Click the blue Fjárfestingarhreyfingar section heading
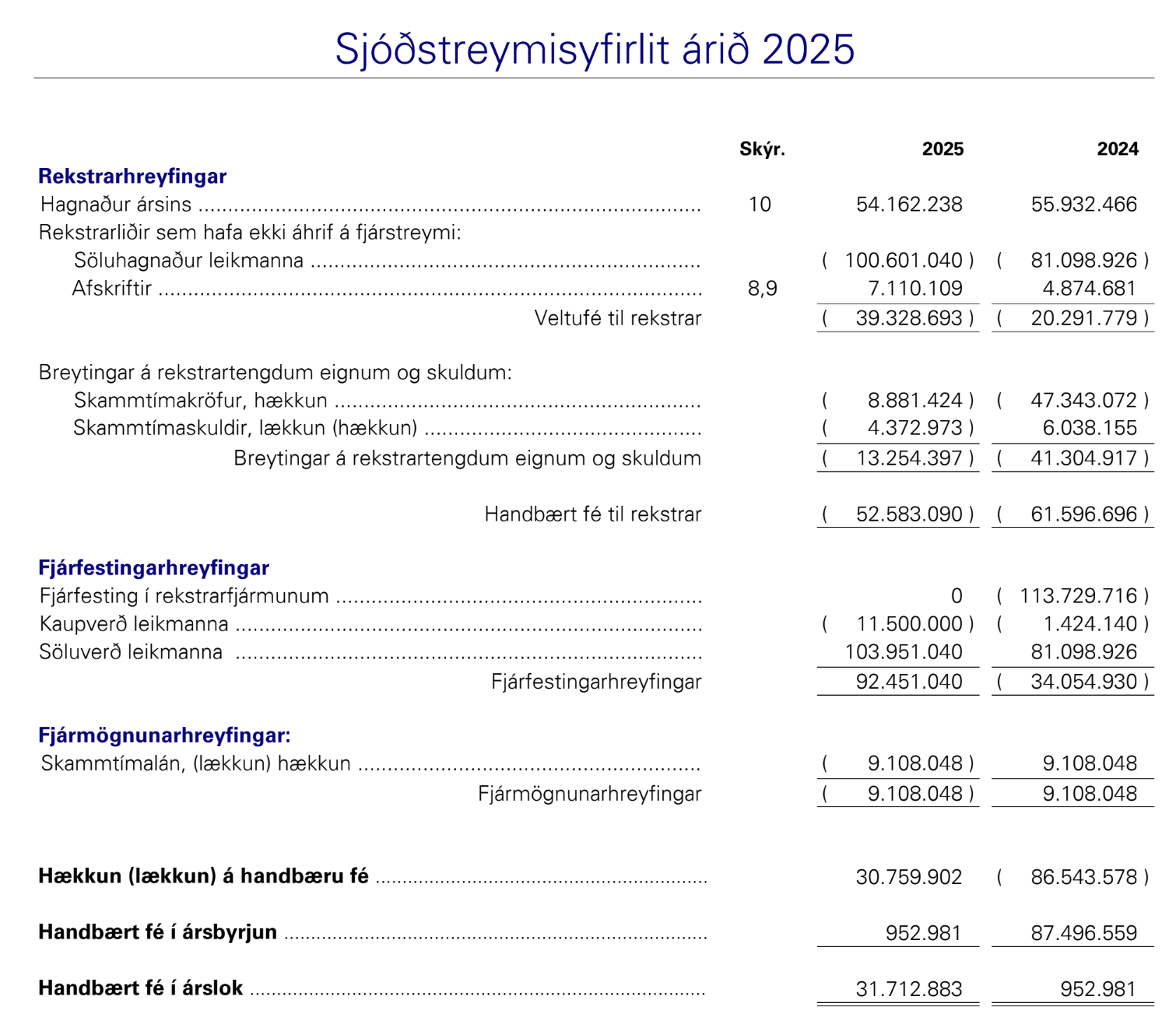Viewport: 1176px width, 1035px height. [x=153, y=568]
